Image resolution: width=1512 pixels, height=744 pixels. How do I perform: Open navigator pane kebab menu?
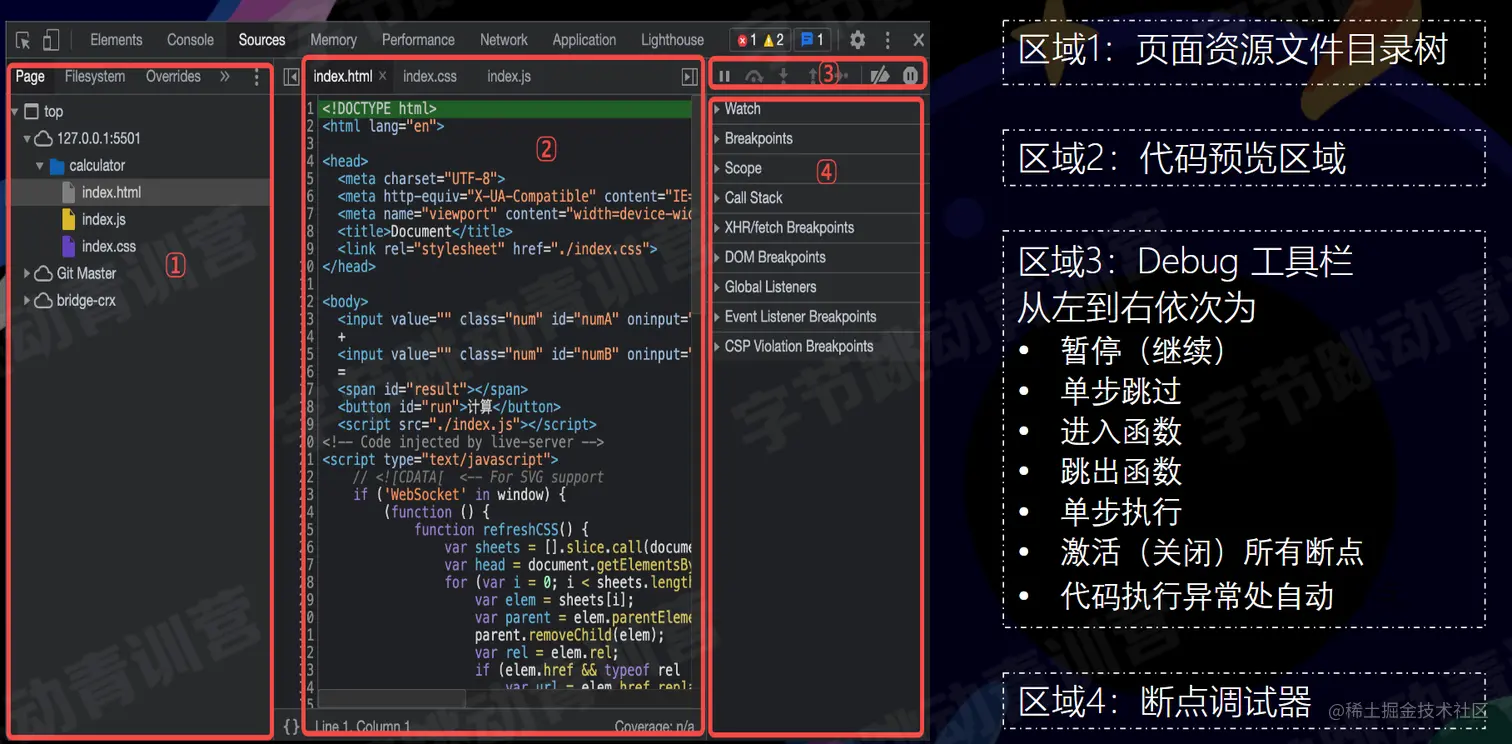pos(257,77)
